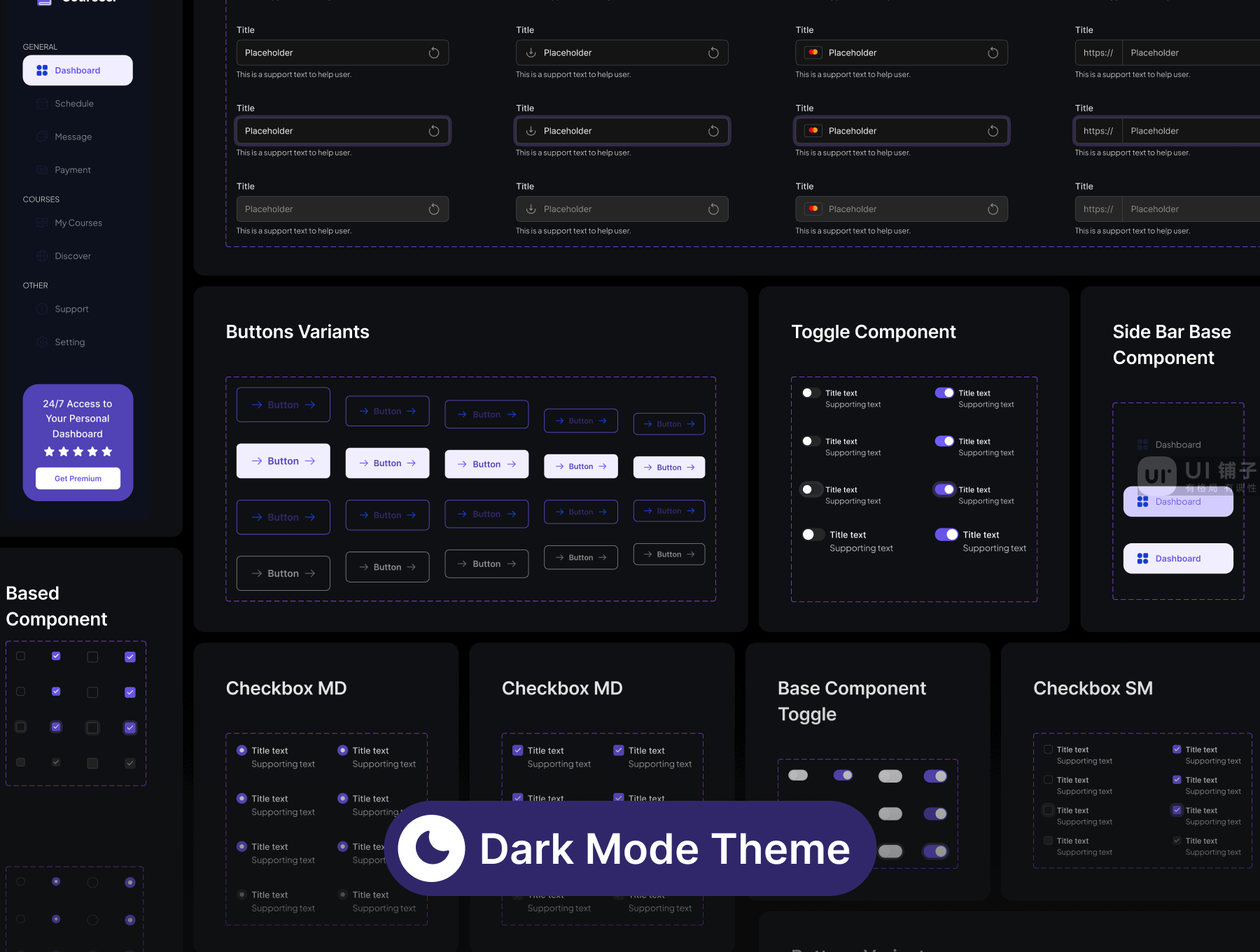Click the greyed-out https:// input field
Screen dimensions: 1260x952
pos(1168,209)
